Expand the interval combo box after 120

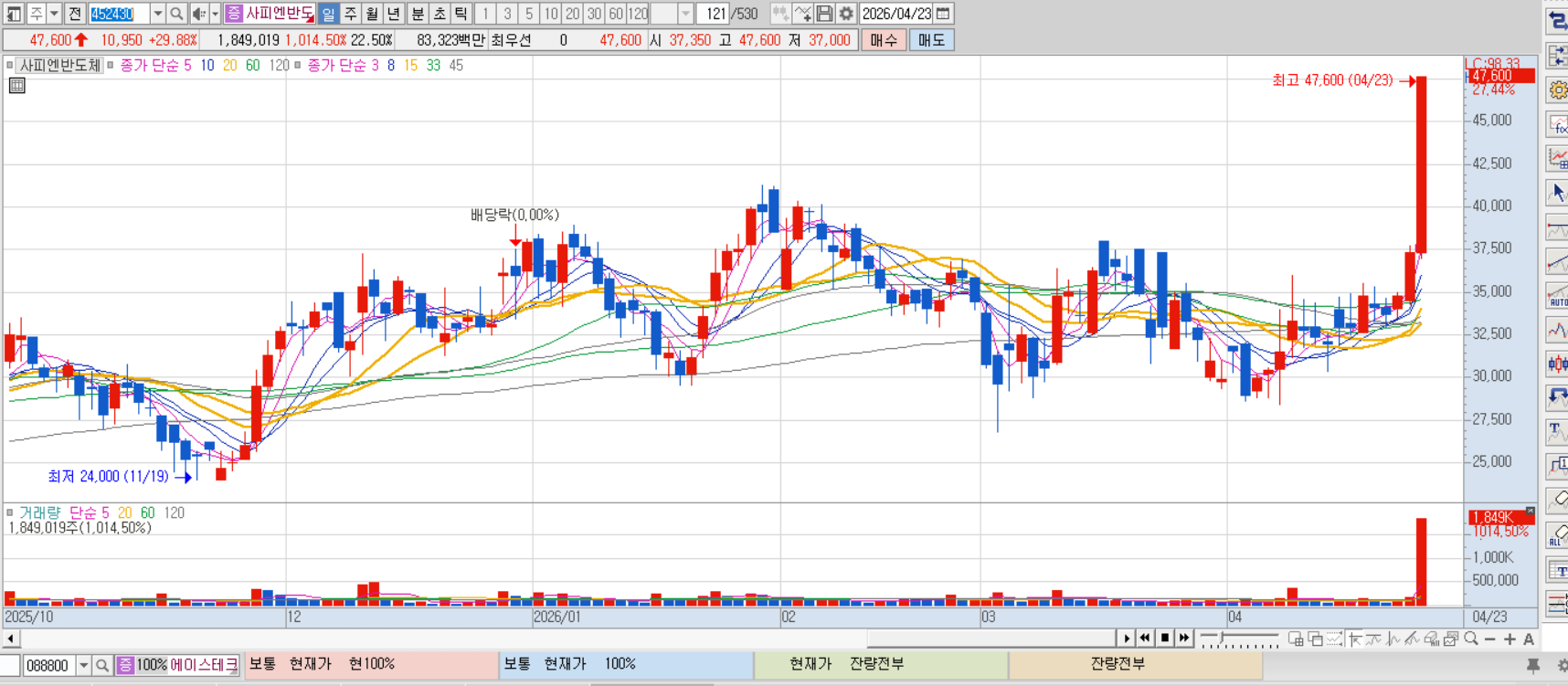point(685,14)
